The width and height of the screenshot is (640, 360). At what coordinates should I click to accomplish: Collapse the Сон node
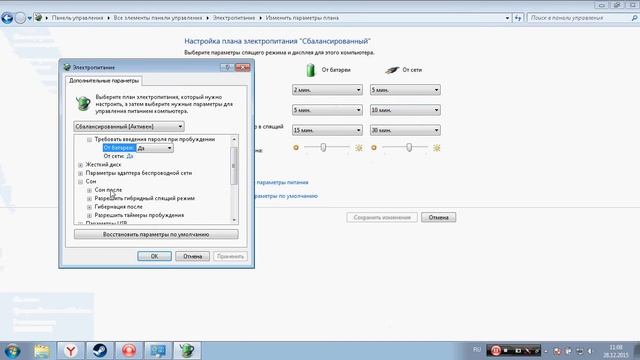coord(81,182)
